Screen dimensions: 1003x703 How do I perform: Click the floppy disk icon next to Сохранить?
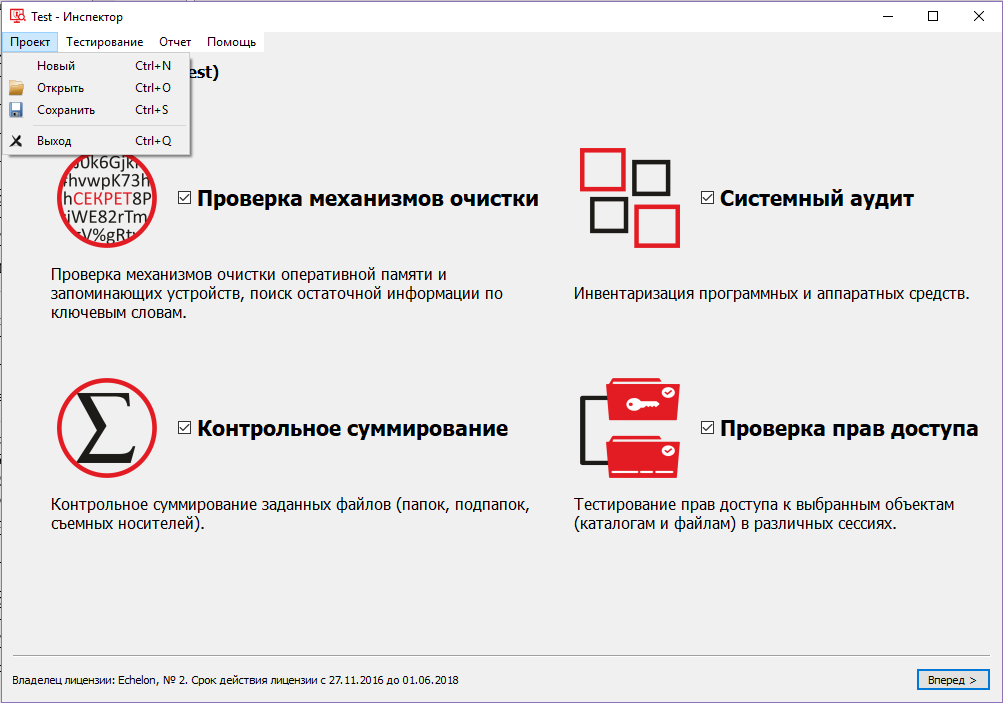point(16,109)
